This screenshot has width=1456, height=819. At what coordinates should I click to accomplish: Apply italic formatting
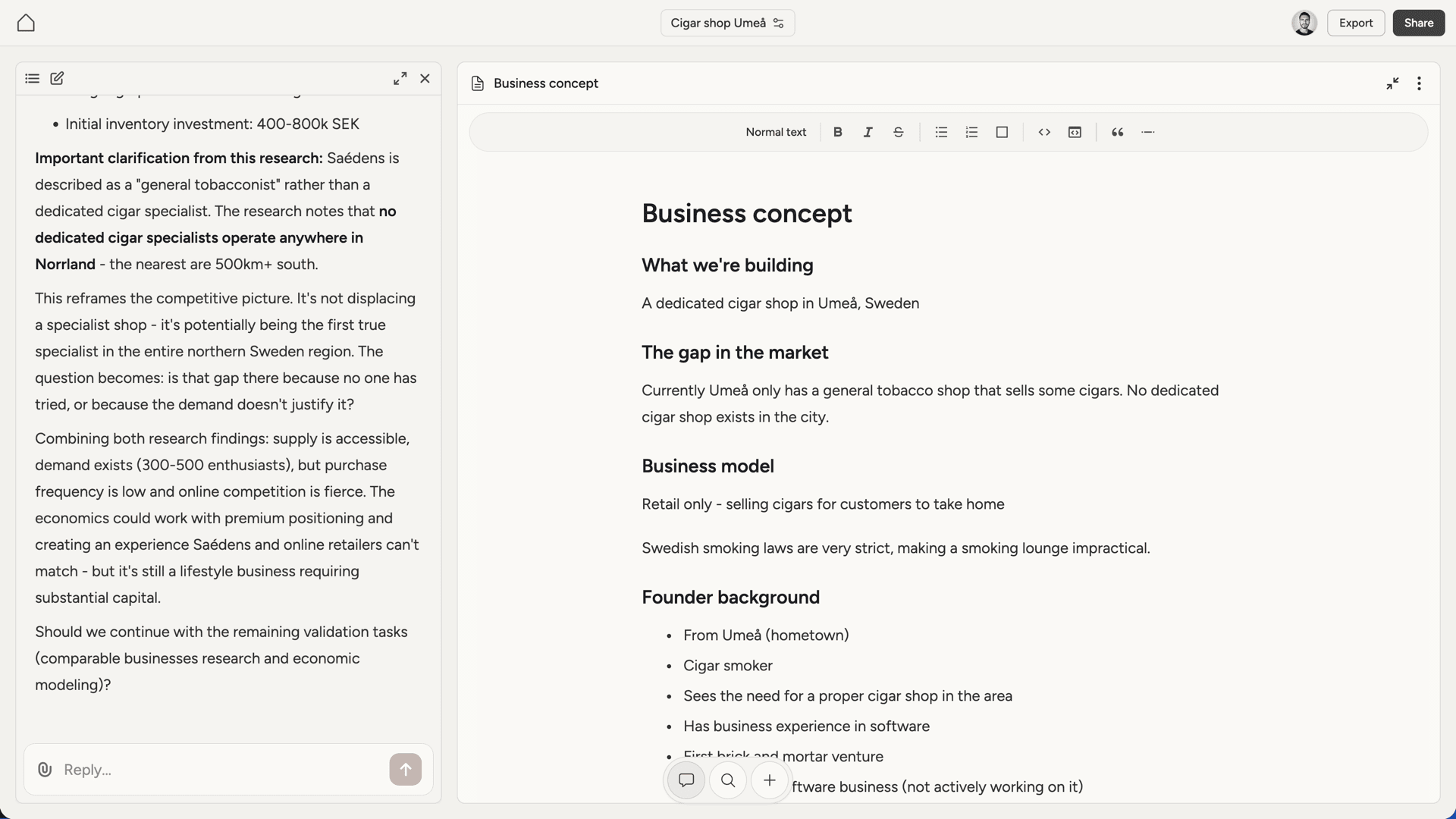pos(868,132)
